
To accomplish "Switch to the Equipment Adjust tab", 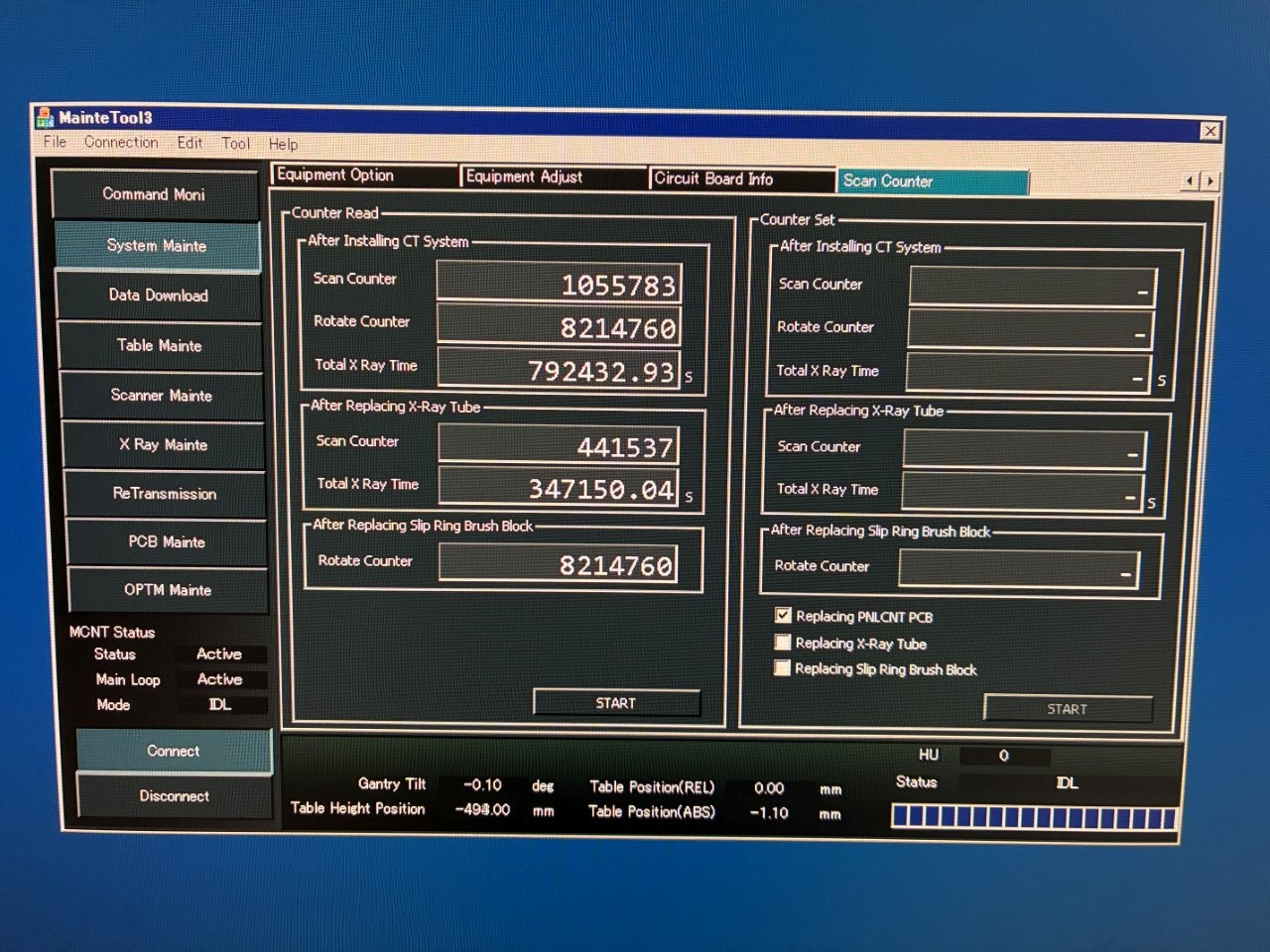I will (553, 177).
